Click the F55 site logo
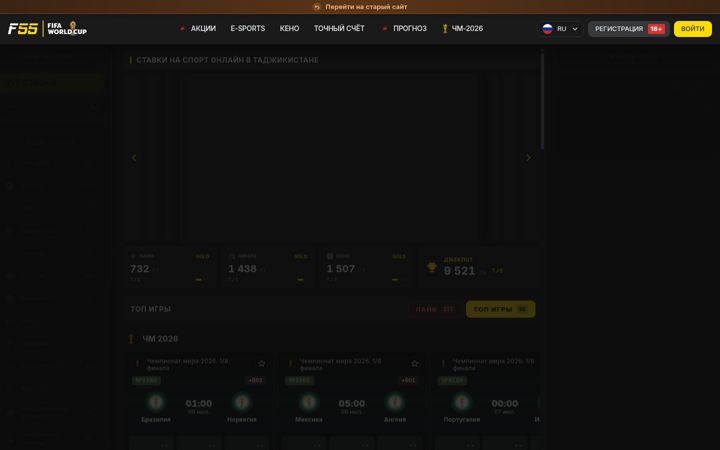 [22, 28]
